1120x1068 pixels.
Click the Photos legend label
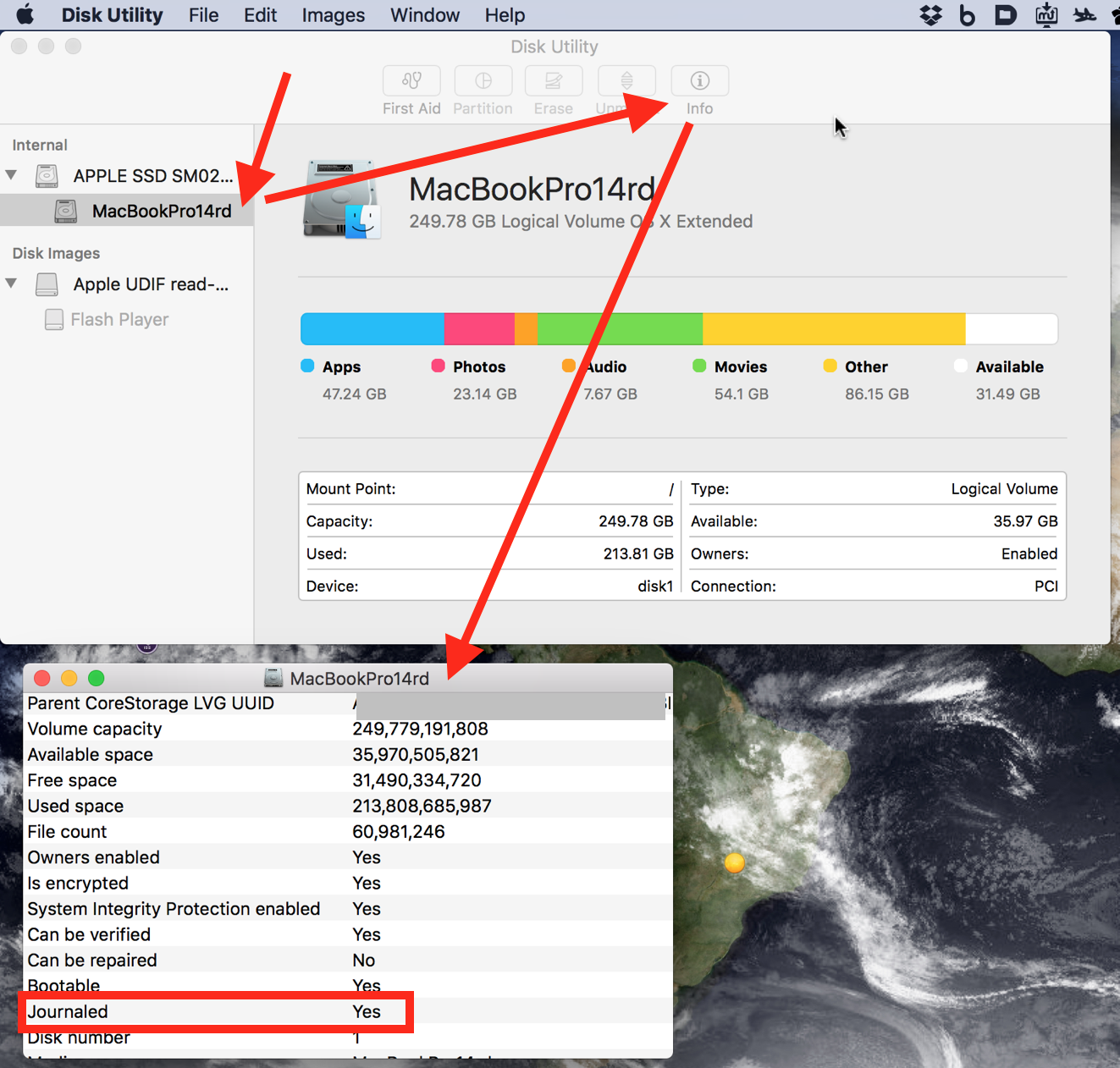479,366
